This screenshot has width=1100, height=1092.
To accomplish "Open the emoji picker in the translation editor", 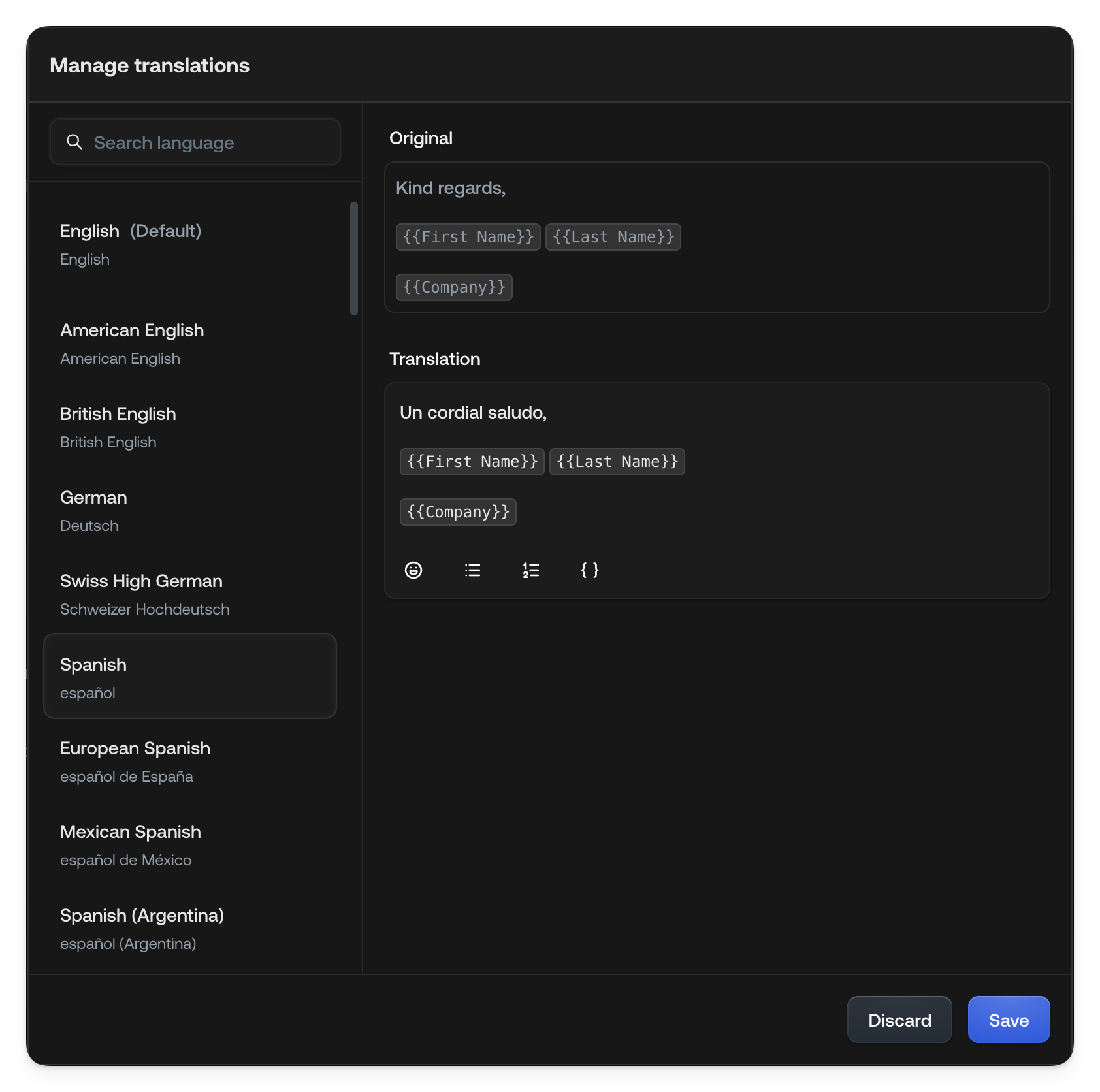I will point(414,570).
